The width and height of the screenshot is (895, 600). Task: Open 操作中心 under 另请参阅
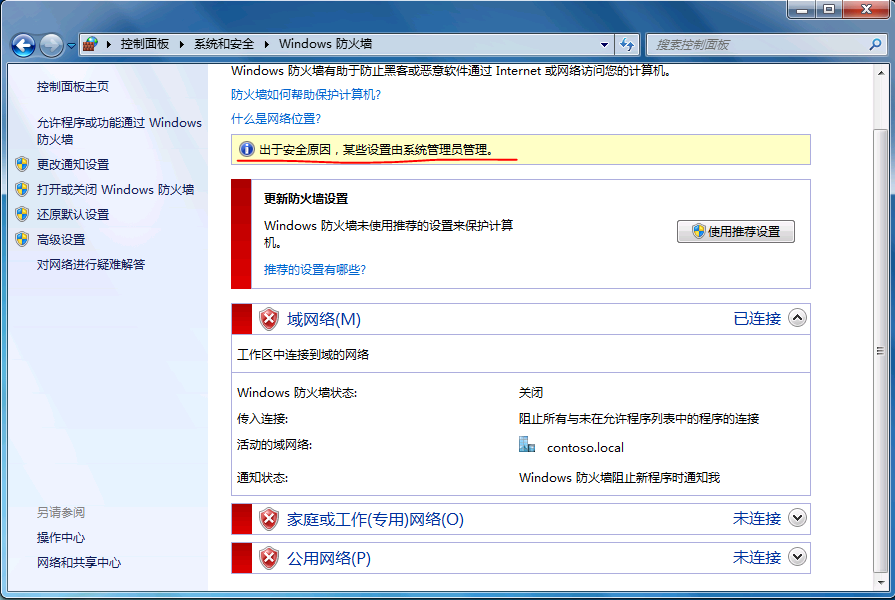click(x=61, y=538)
